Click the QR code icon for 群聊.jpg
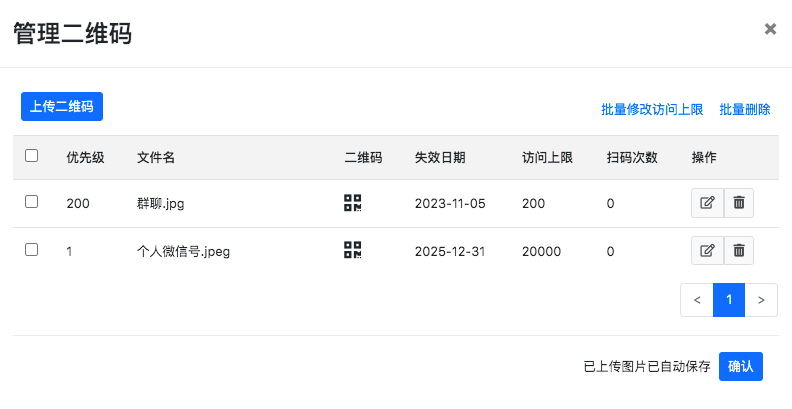 [352, 203]
